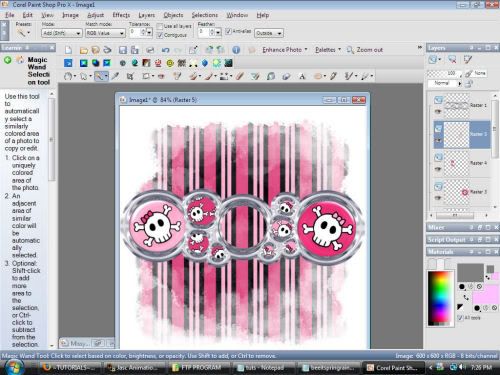Click the Delete Layer icon in Layers palette
Image resolution: width=500 pixels, height=375 pixels.
click(x=452, y=60)
